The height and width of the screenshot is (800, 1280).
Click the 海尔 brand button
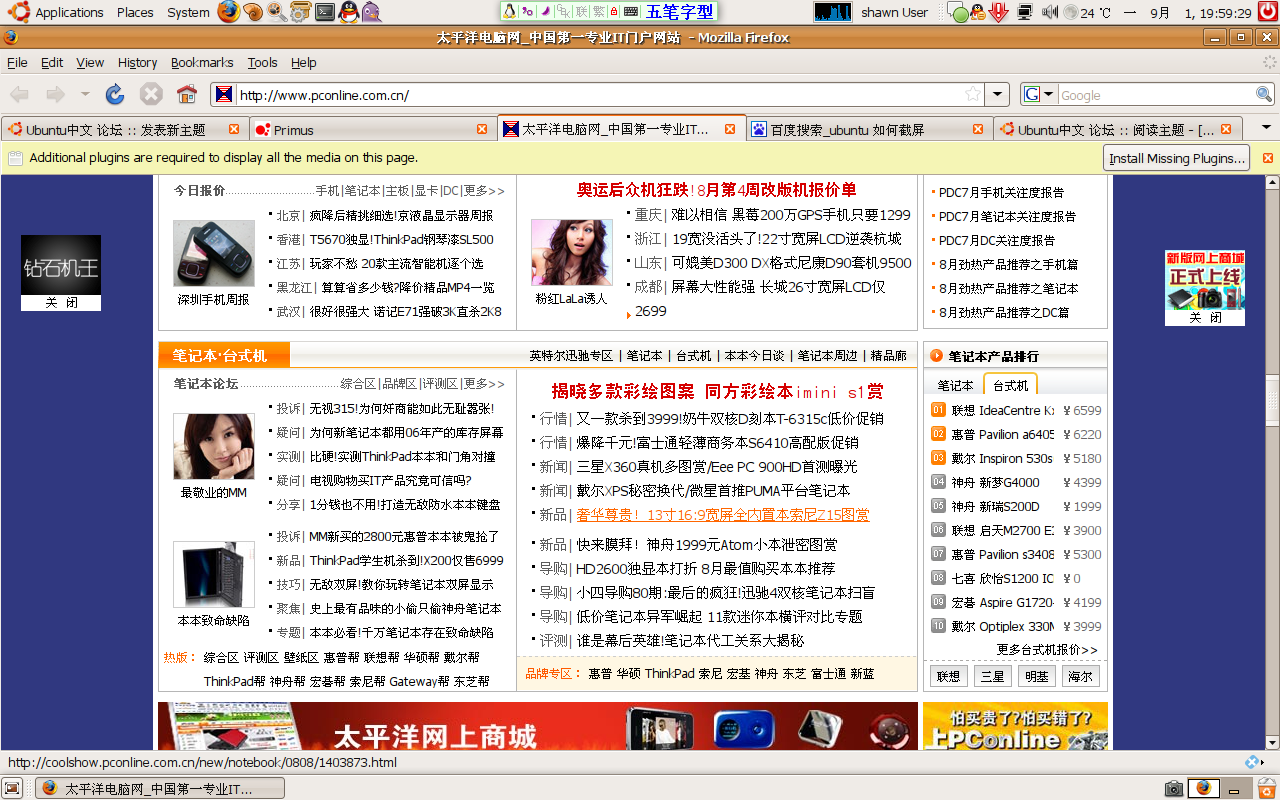[x=1080, y=676]
